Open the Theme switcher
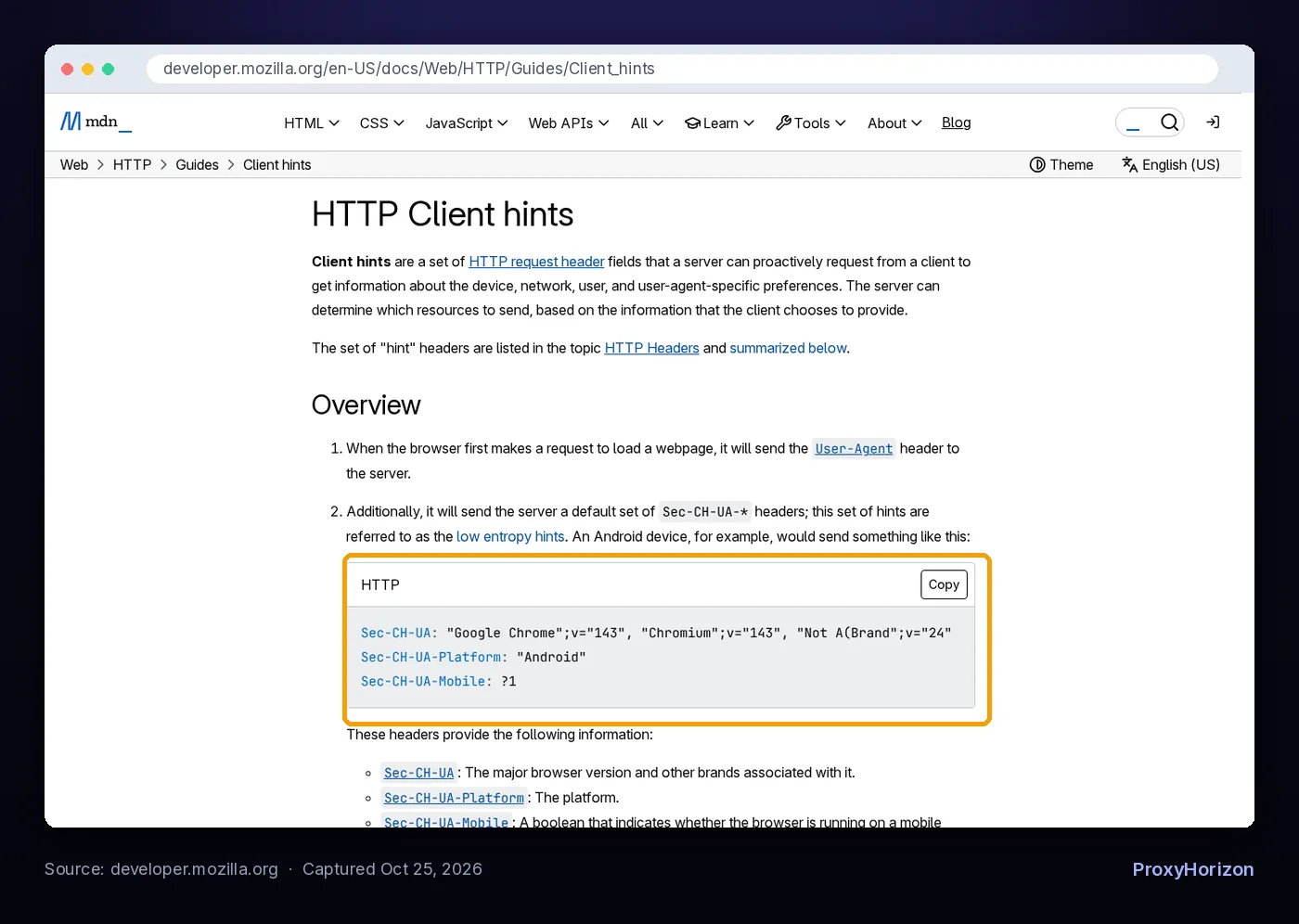The height and width of the screenshot is (924, 1299). 1061,165
